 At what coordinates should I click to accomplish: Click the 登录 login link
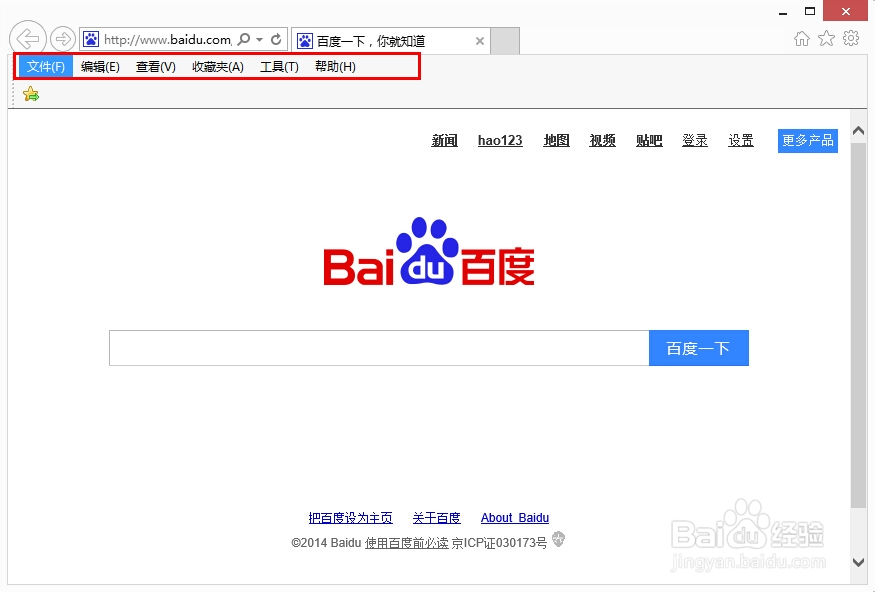click(x=695, y=141)
